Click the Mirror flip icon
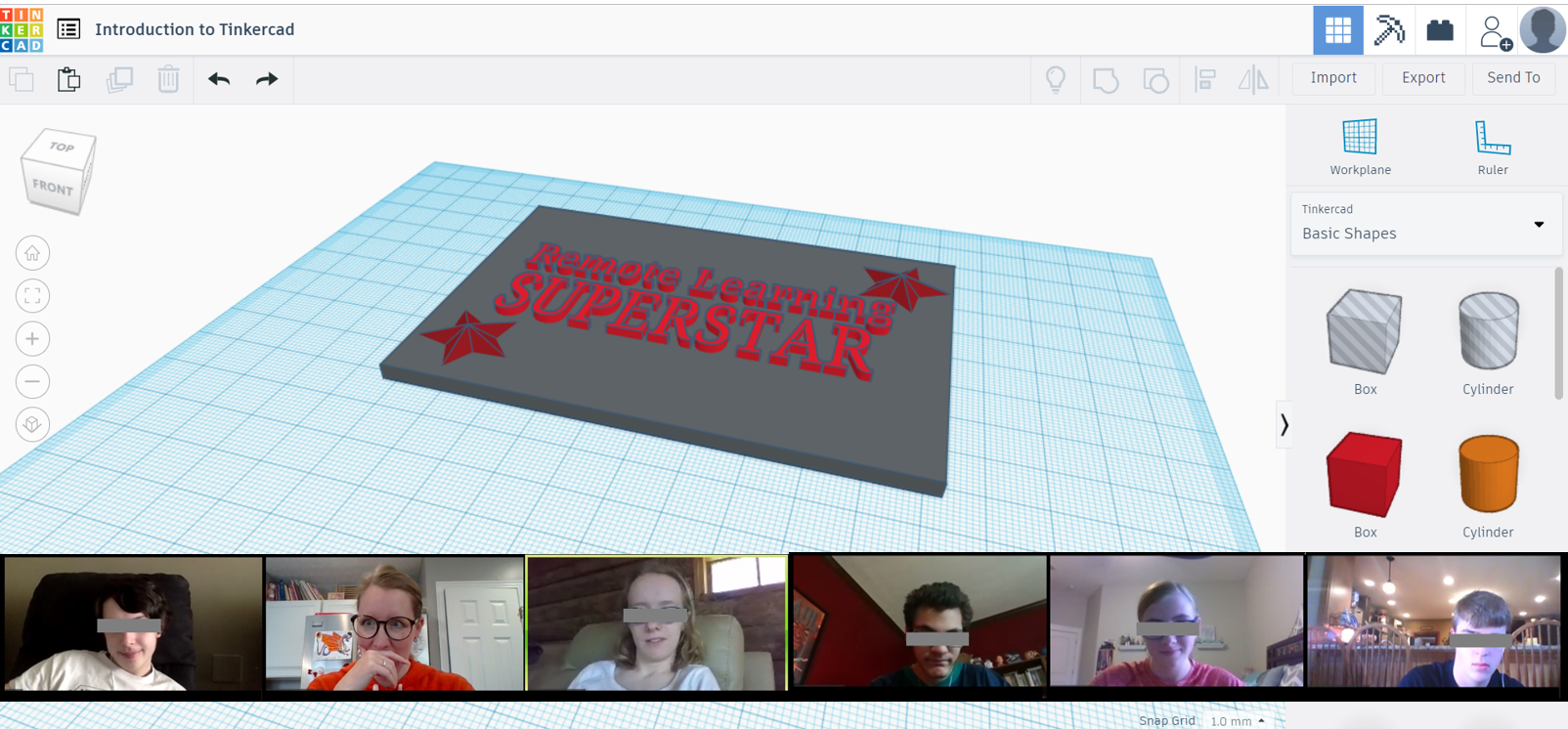Viewport: 1568px width, 729px height. click(x=1253, y=79)
